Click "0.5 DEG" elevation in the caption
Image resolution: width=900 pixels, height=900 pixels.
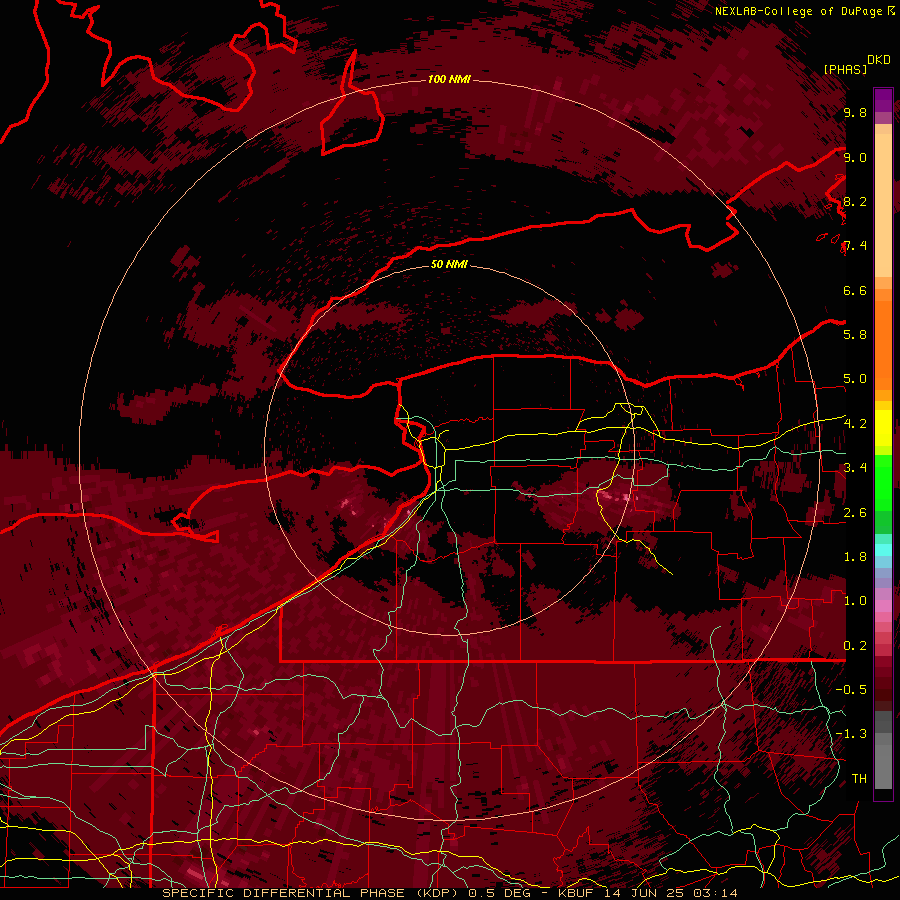[x=498, y=893]
